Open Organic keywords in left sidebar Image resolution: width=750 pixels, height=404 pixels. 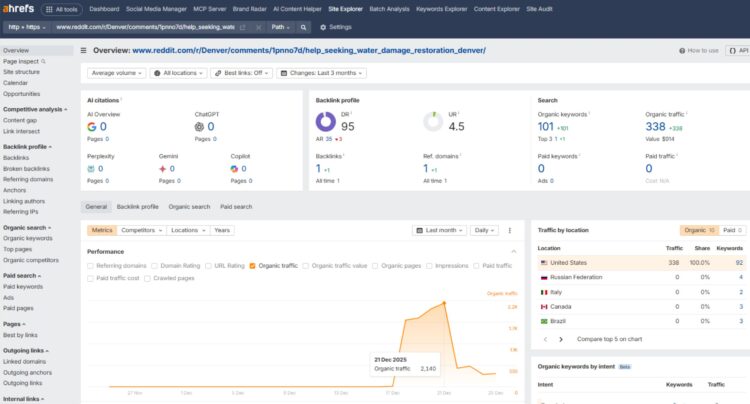[x=28, y=239]
